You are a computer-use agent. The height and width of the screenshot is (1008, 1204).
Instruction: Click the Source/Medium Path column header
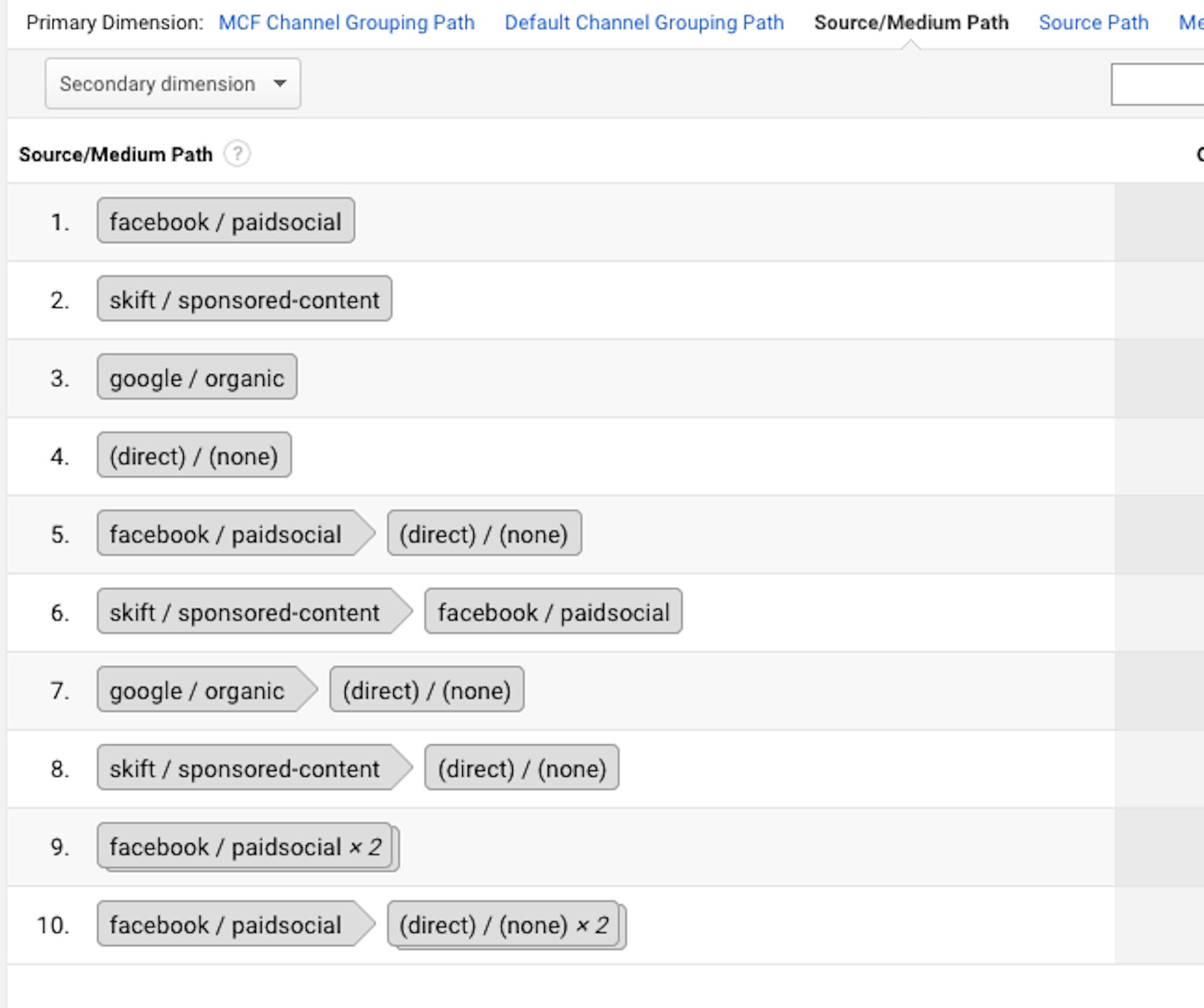coord(115,154)
